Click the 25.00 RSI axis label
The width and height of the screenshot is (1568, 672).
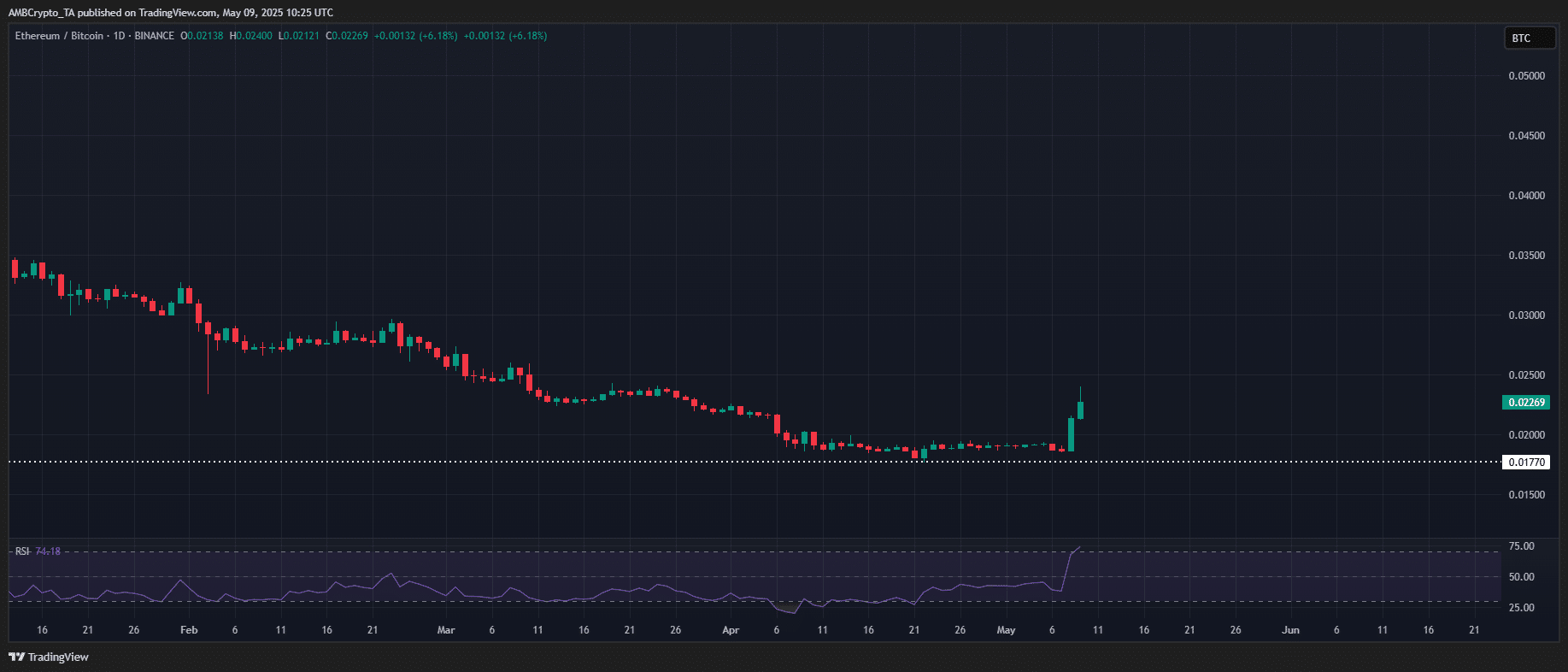pyautogui.click(x=1521, y=608)
